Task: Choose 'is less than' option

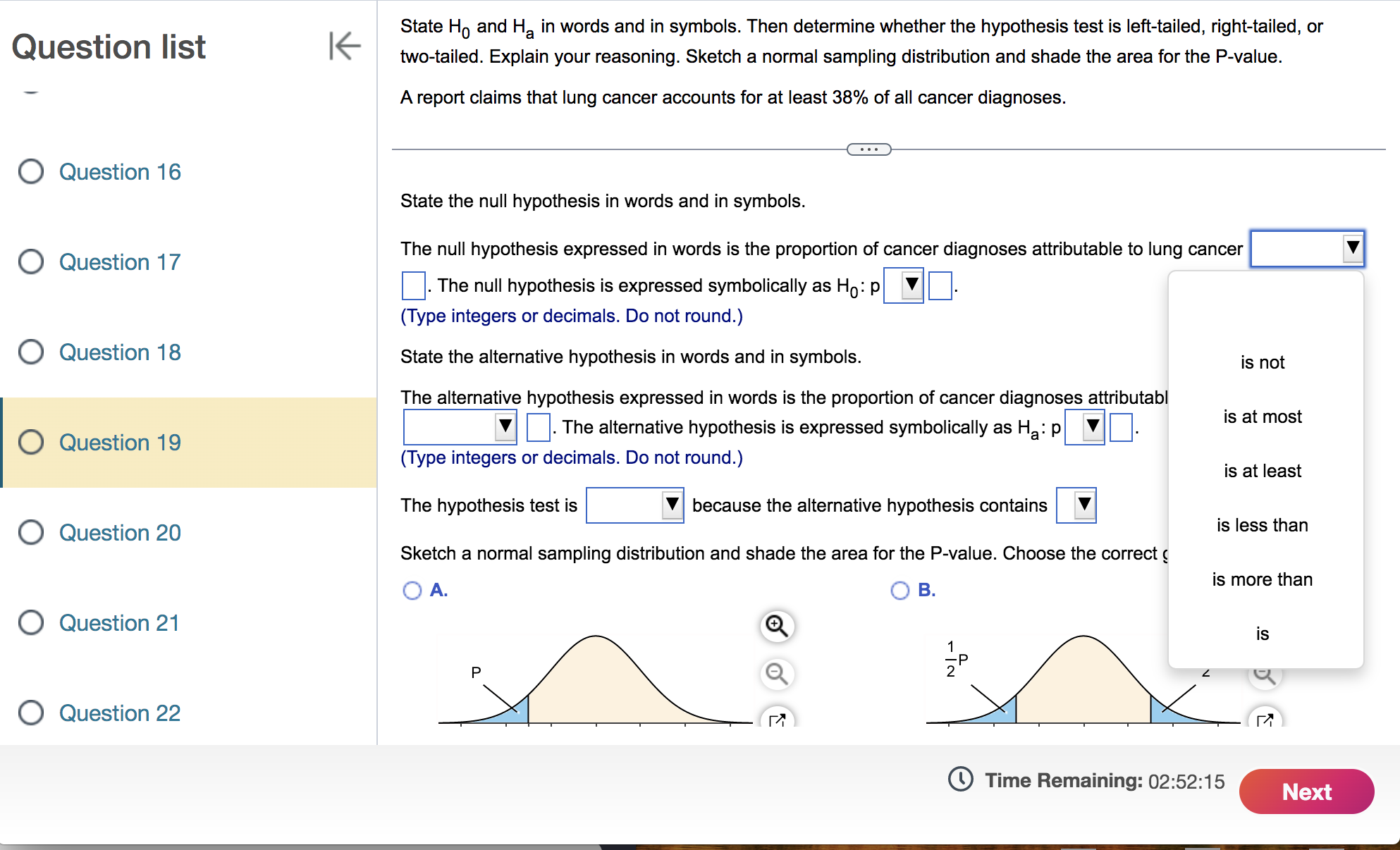Action: click(1262, 525)
